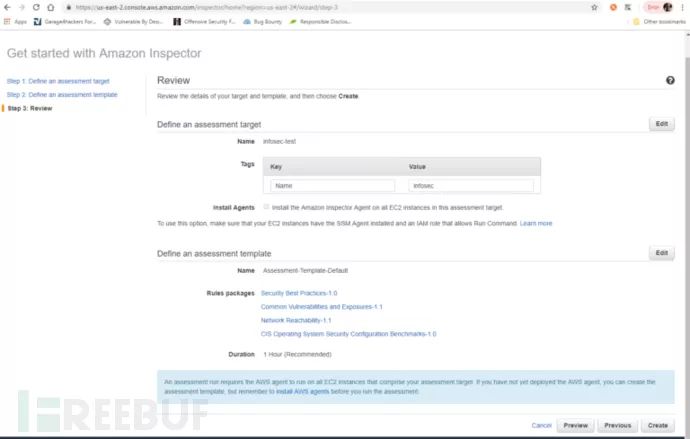Open the Chrome three-dot menu
Image resolution: width=690 pixels, height=439 pixels.
click(x=682, y=7)
